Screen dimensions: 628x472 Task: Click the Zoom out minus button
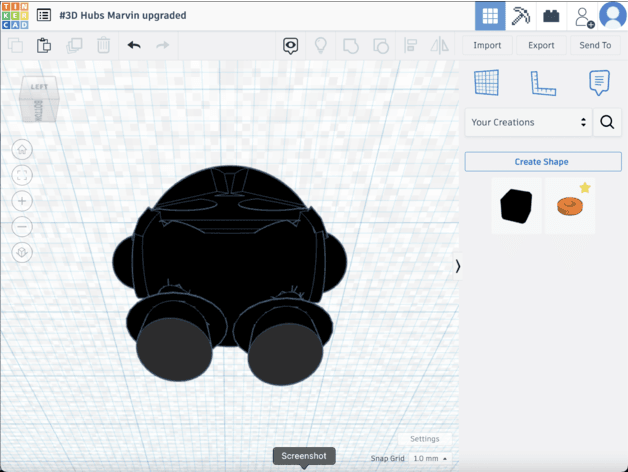(22, 227)
